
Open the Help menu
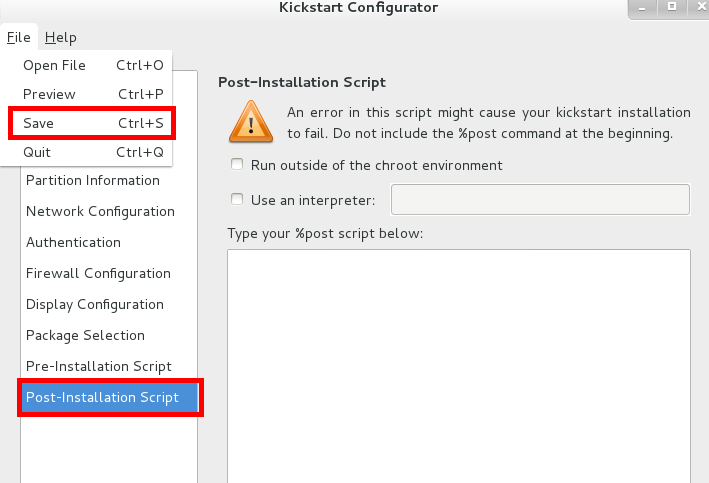(61, 37)
